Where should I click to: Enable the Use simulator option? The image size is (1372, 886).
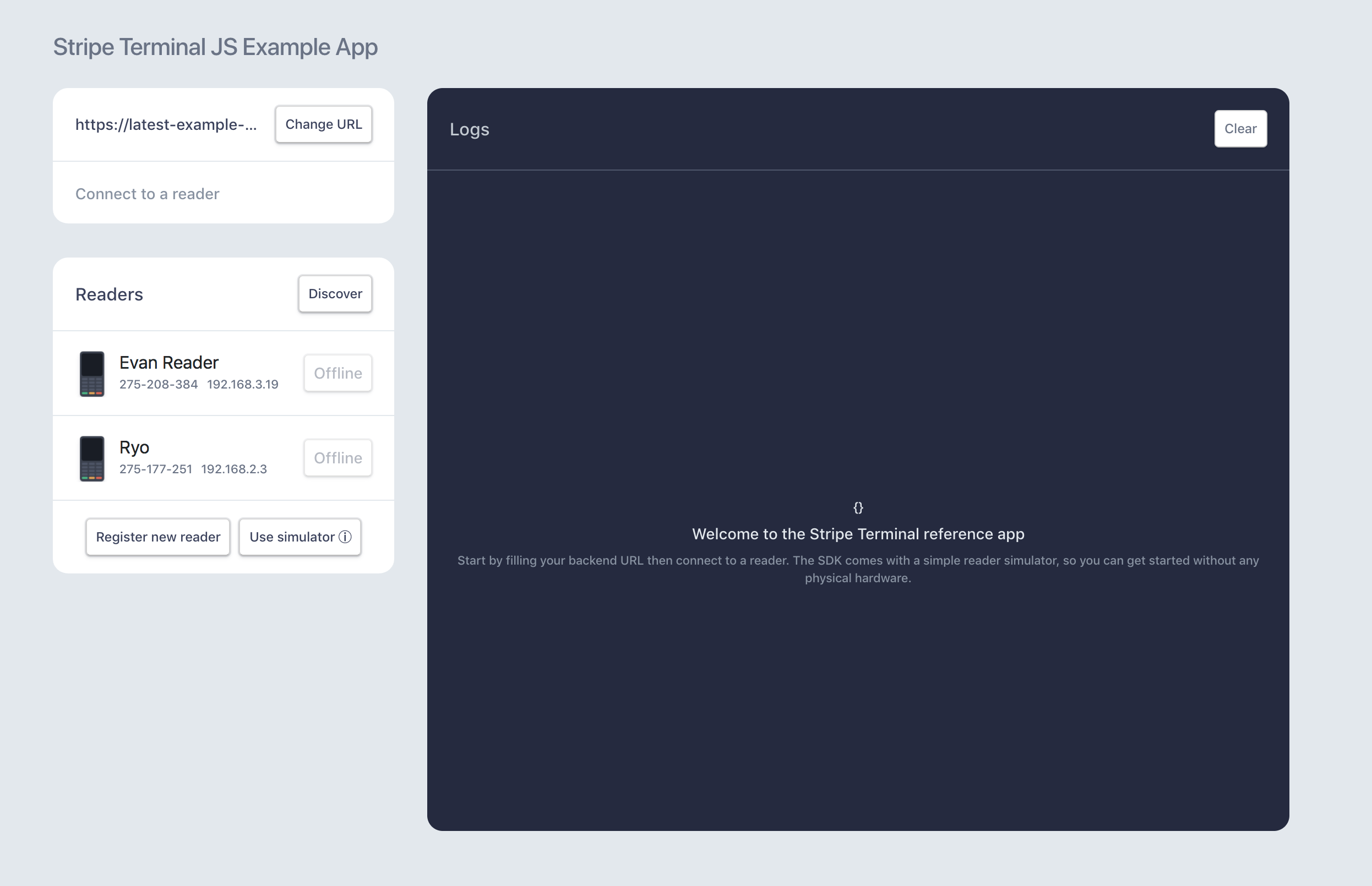click(300, 537)
